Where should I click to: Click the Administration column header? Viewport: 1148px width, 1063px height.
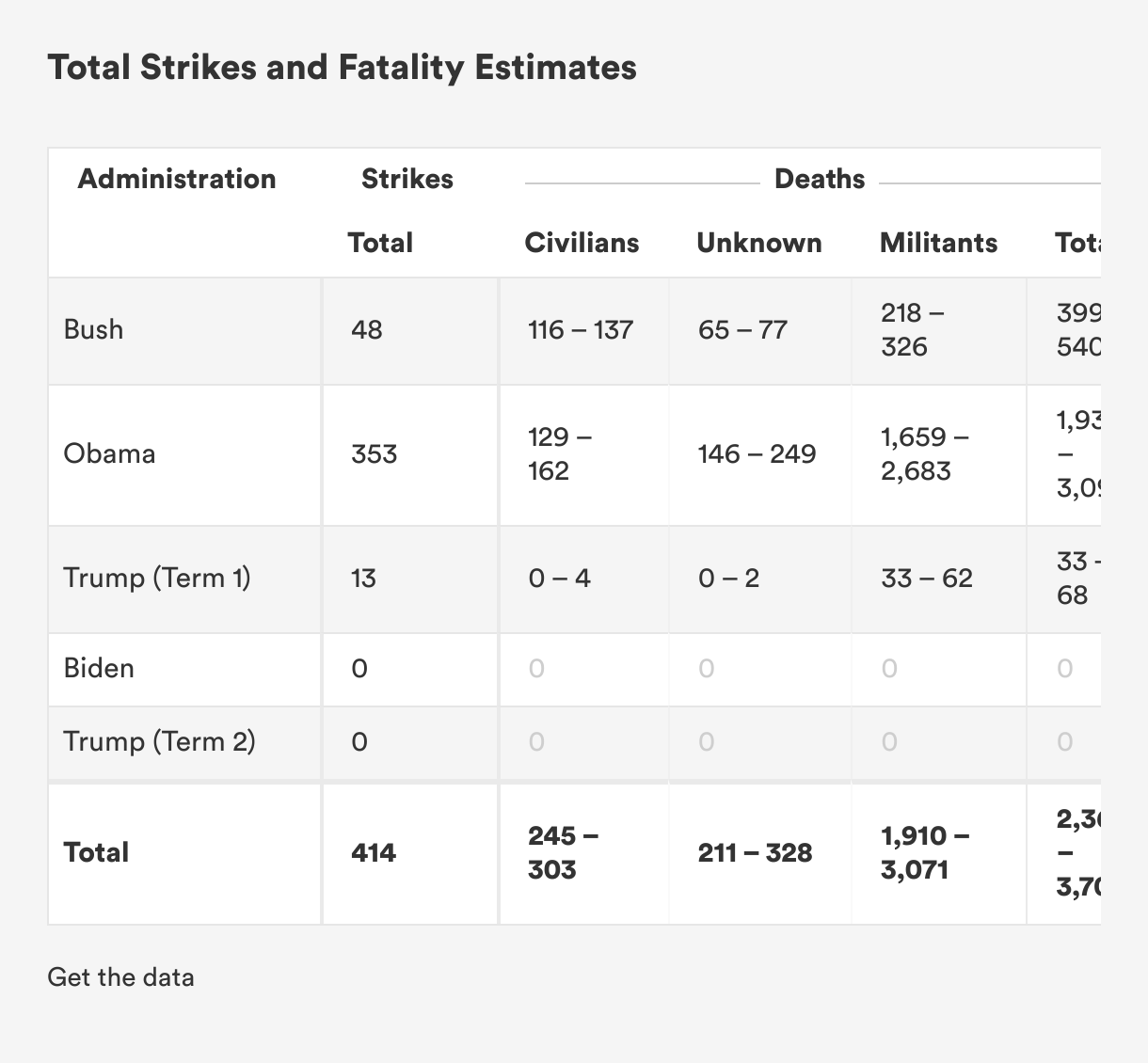coord(177,179)
